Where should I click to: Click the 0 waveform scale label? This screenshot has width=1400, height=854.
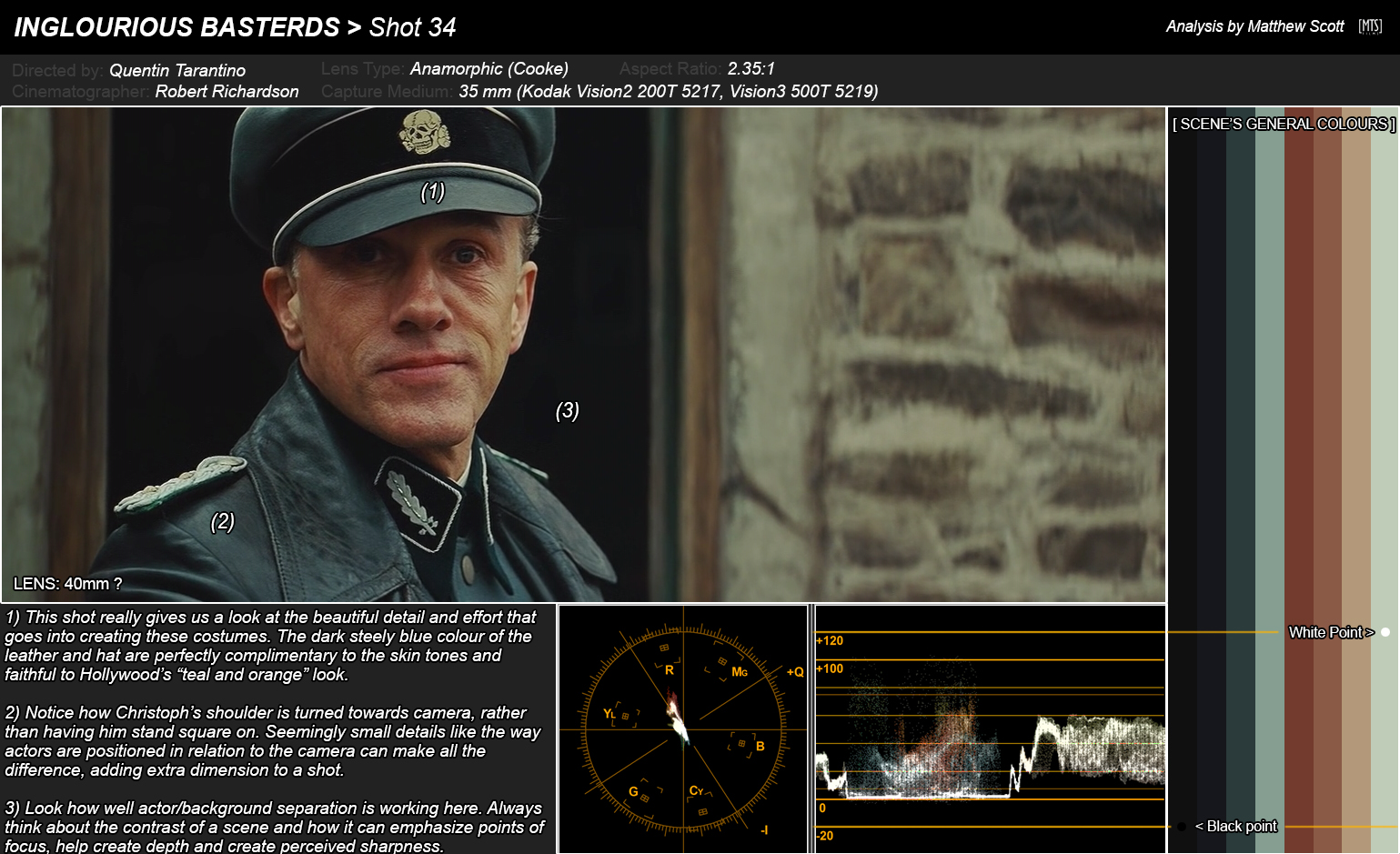point(822,808)
